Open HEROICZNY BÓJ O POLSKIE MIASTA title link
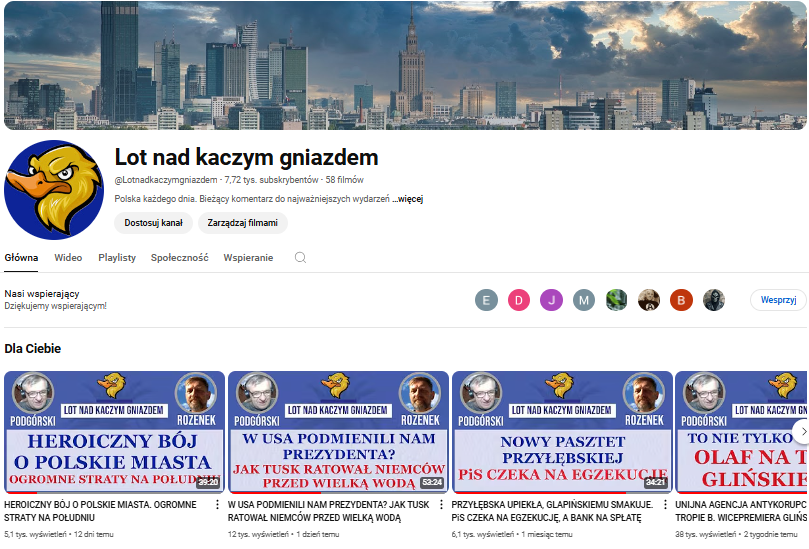The image size is (809, 549). point(100,511)
